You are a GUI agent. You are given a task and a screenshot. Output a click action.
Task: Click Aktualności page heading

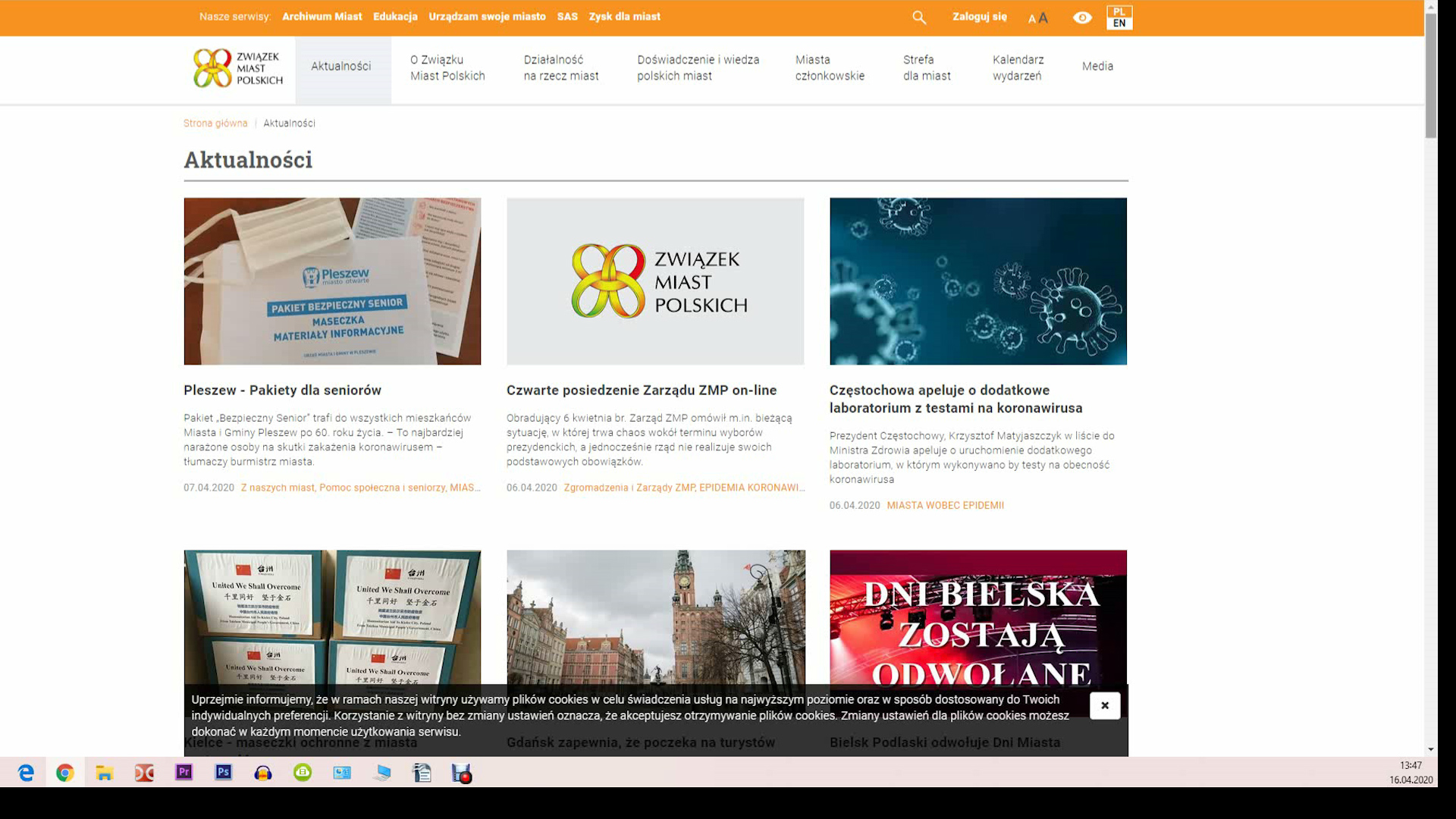(x=248, y=160)
